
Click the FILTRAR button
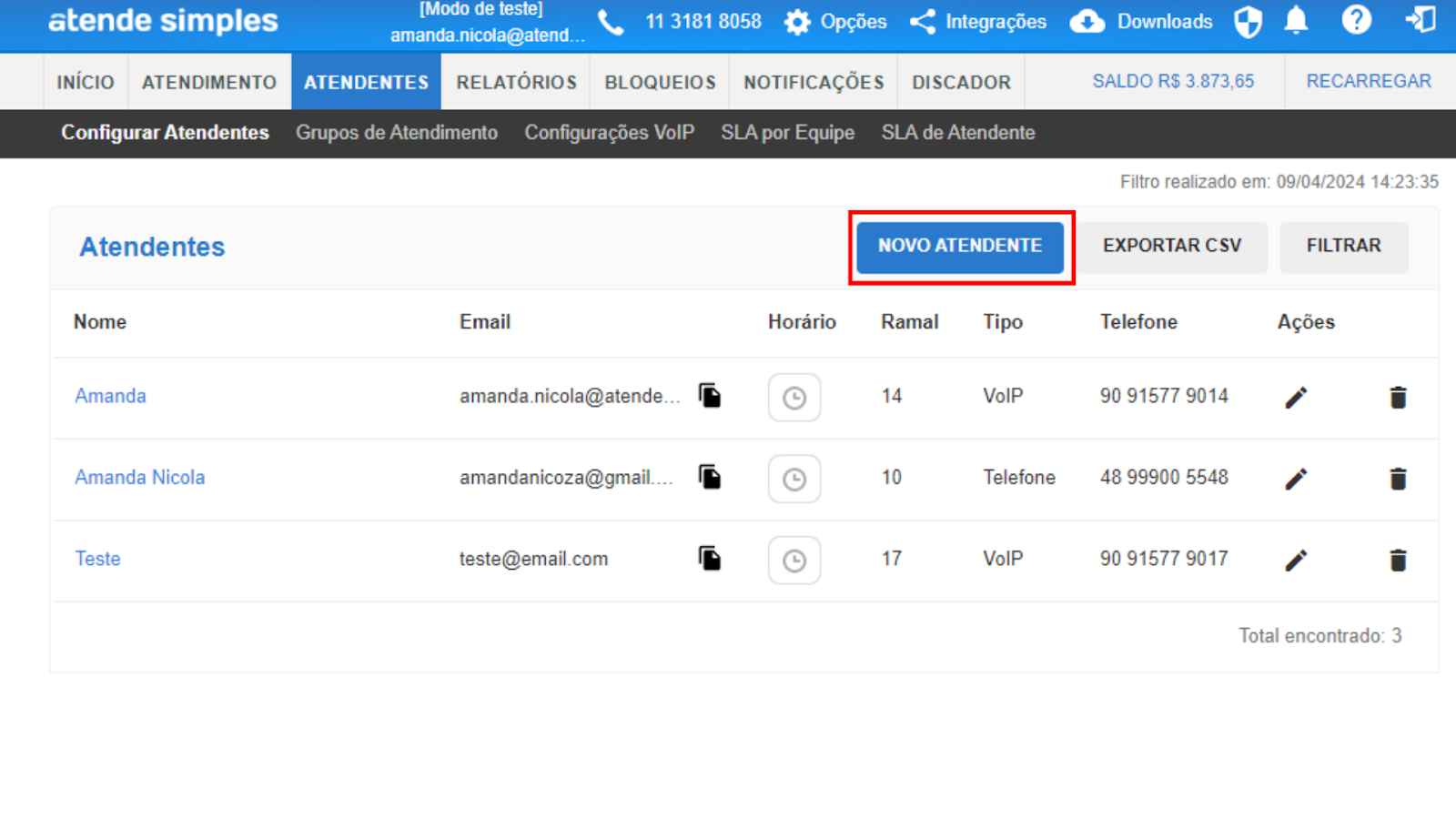(1343, 247)
